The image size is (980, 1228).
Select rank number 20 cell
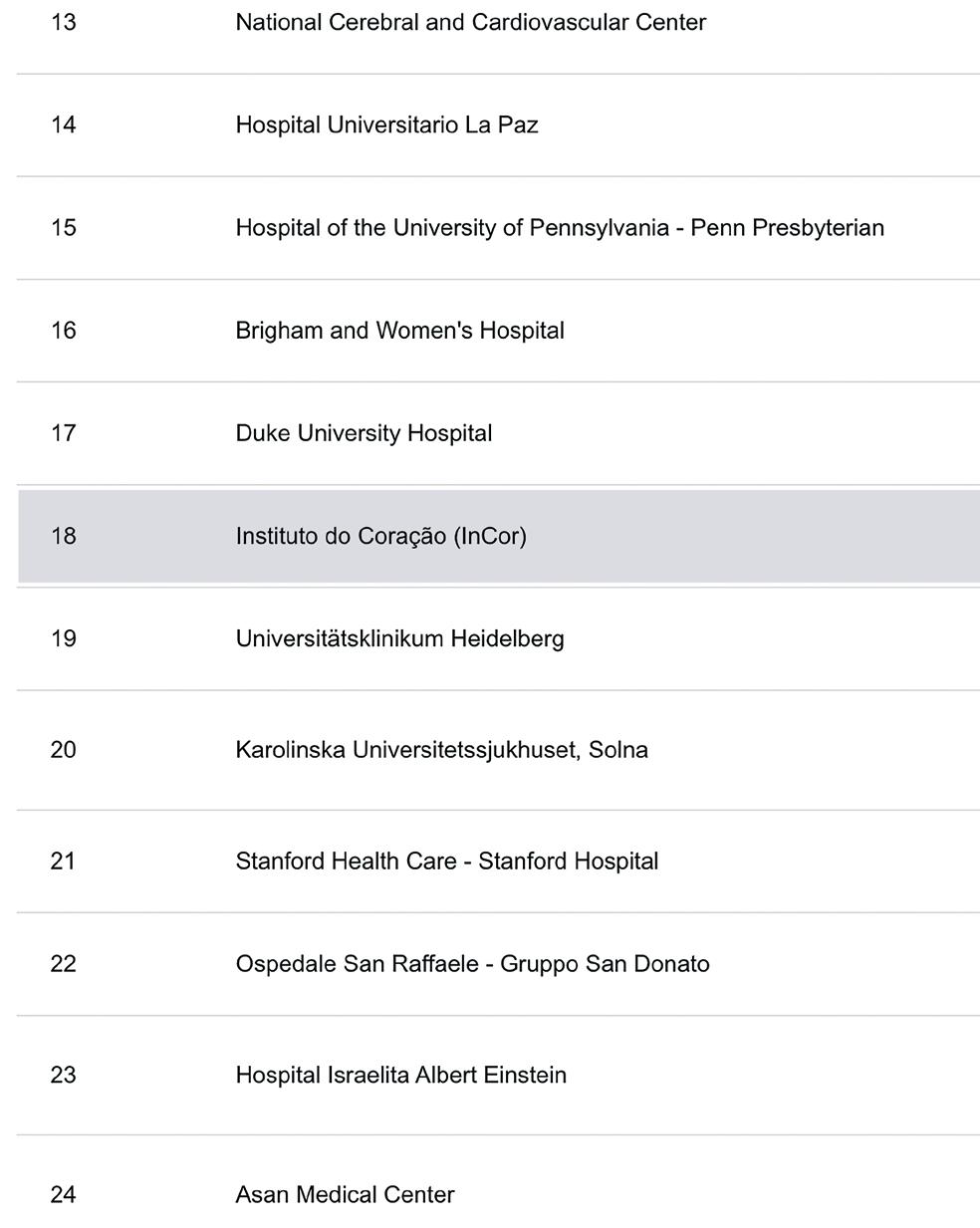pos(63,750)
